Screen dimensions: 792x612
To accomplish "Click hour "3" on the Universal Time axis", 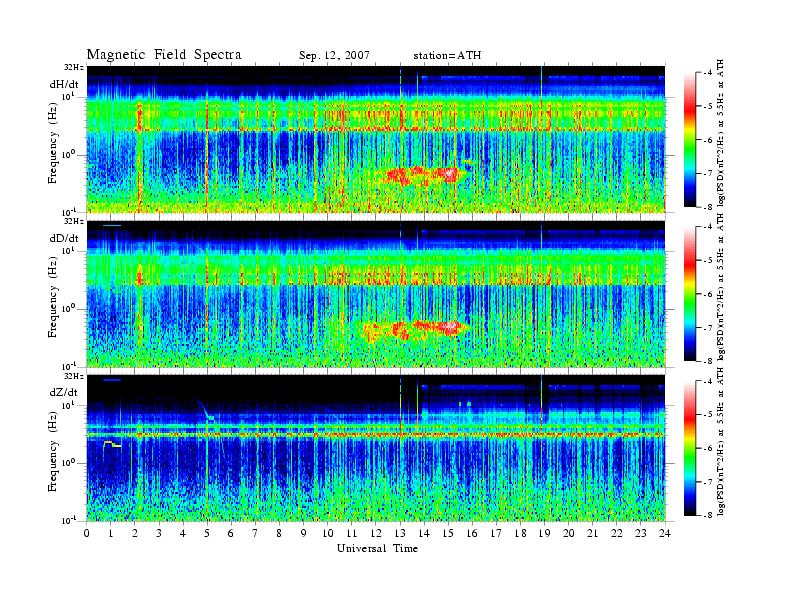I will pos(159,534).
